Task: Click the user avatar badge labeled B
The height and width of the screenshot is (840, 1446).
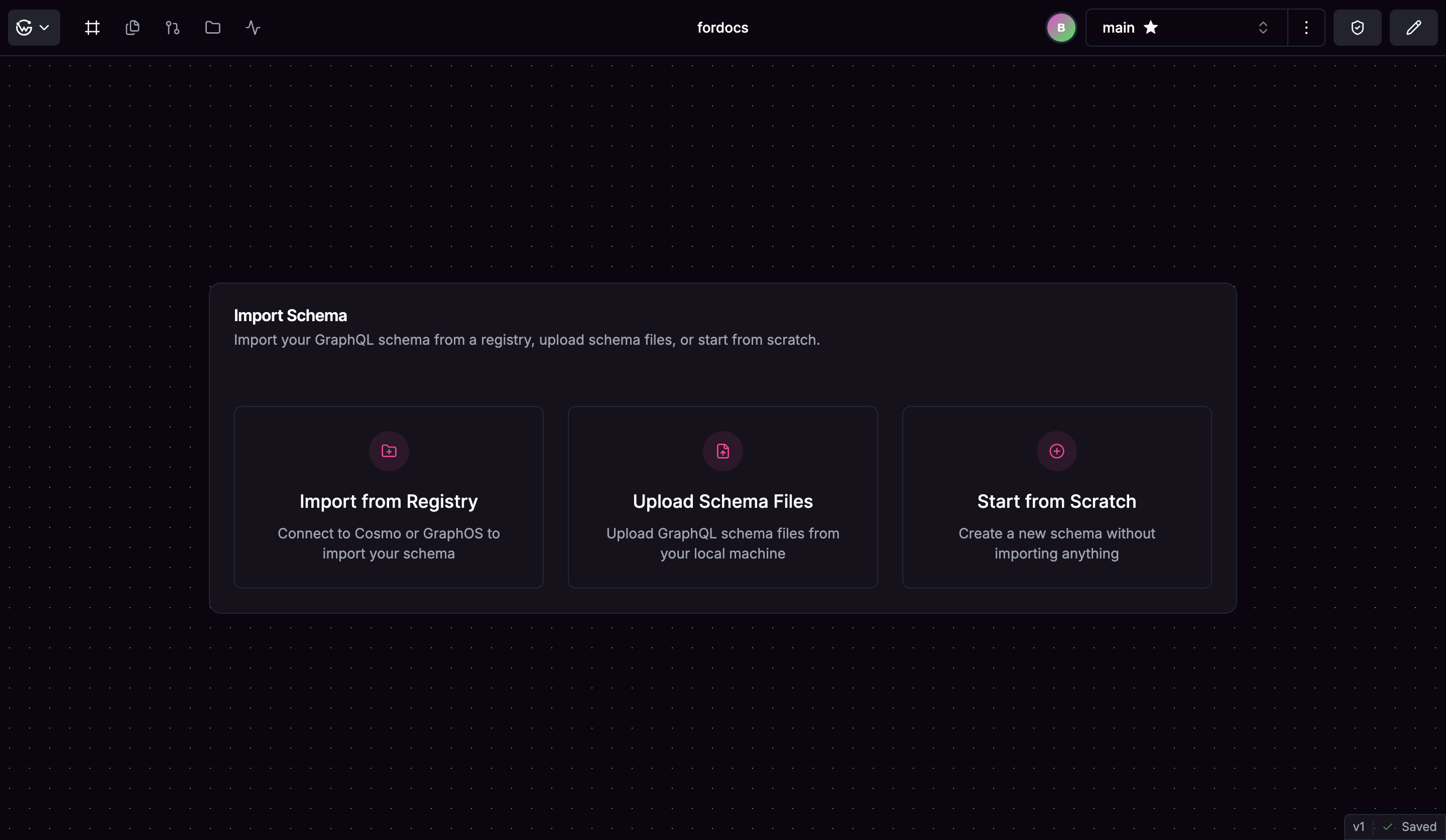Action: point(1060,27)
